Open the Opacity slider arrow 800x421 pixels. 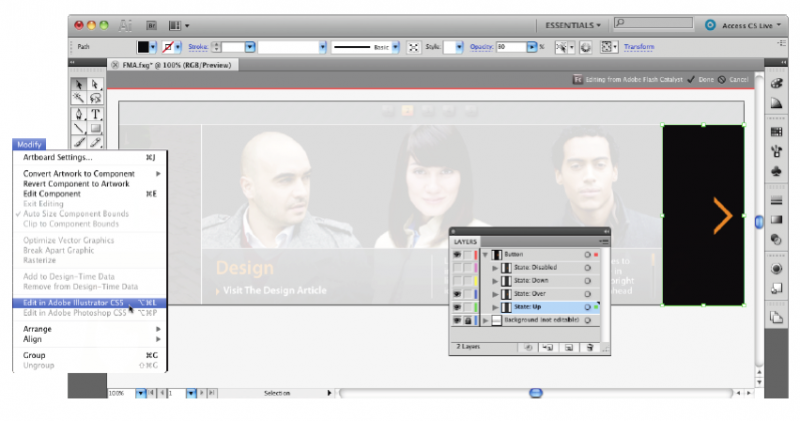tap(532, 47)
